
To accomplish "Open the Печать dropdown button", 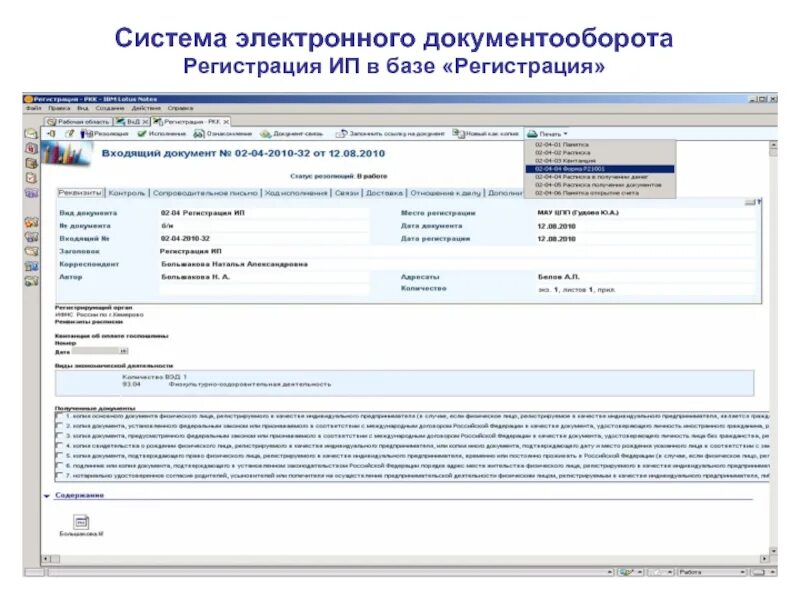I will (547, 134).
